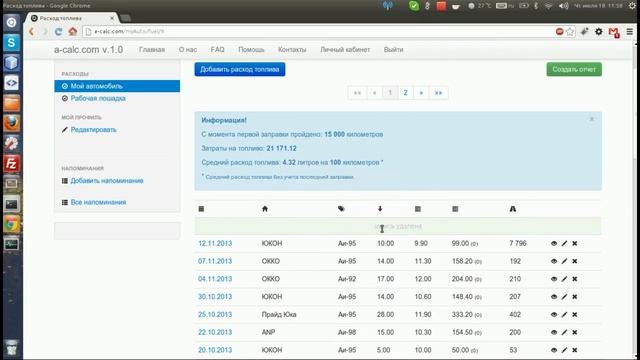View details of the 20.10.2013 entry
The height and width of the screenshot is (360, 640).
click(554, 350)
